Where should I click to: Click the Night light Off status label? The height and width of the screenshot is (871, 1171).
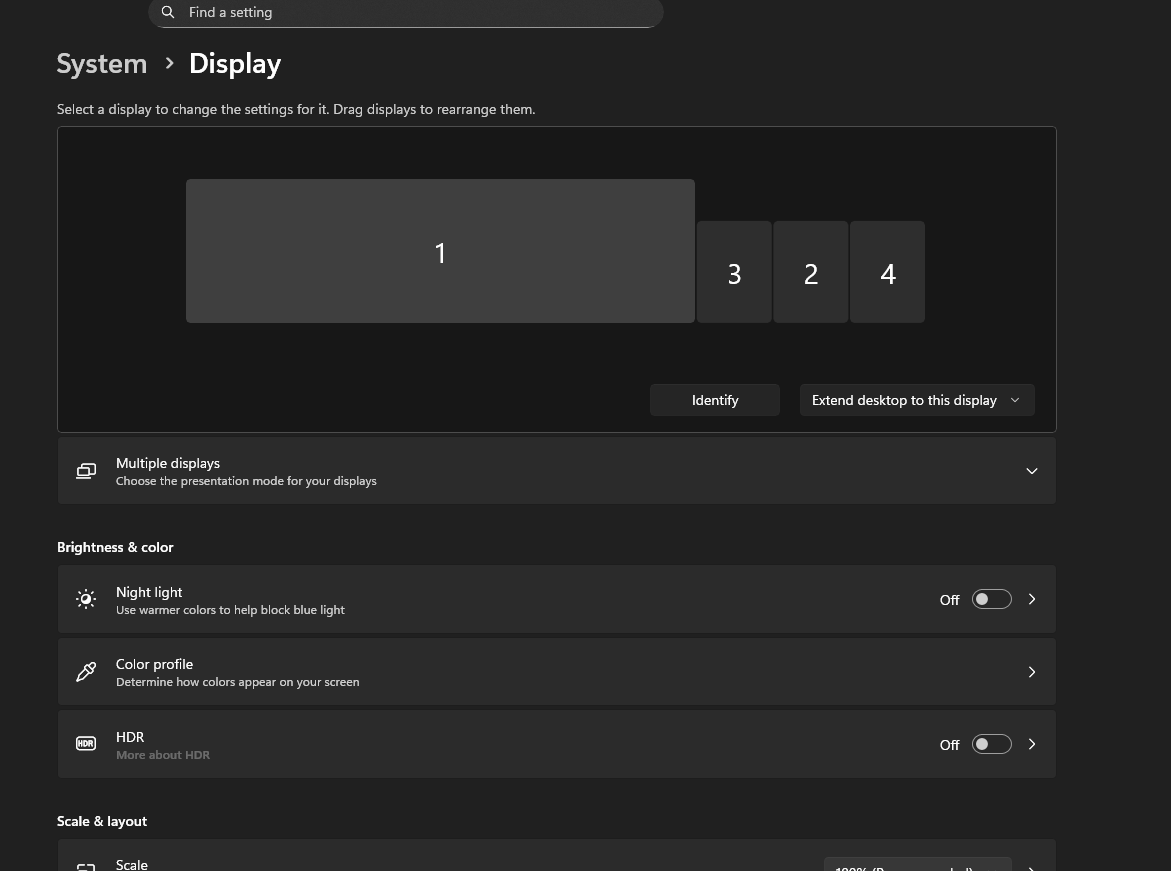coord(949,600)
